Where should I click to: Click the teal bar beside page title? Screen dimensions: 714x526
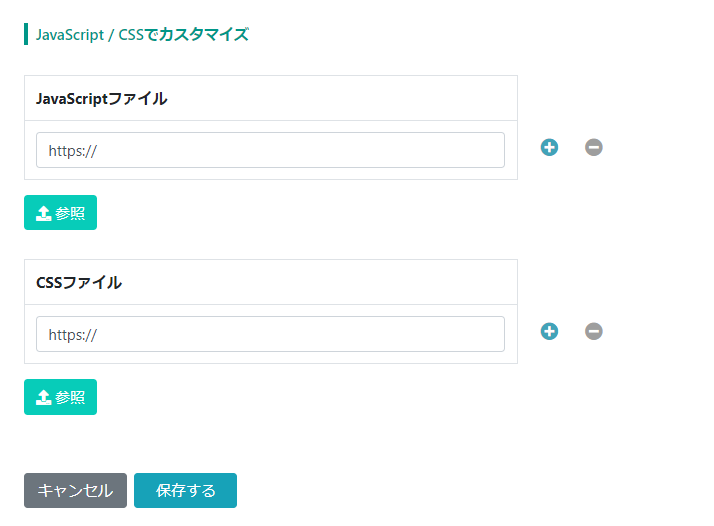point(26,34)
